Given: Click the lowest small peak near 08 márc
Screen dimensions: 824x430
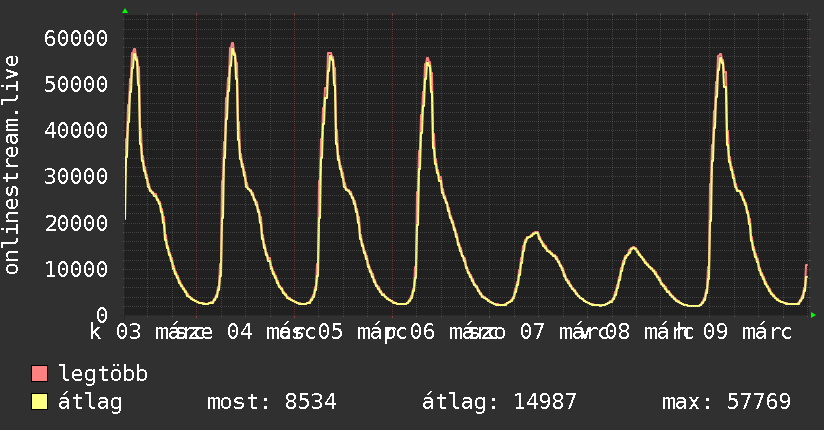Looking at the screenshot, I should point(633,248).
